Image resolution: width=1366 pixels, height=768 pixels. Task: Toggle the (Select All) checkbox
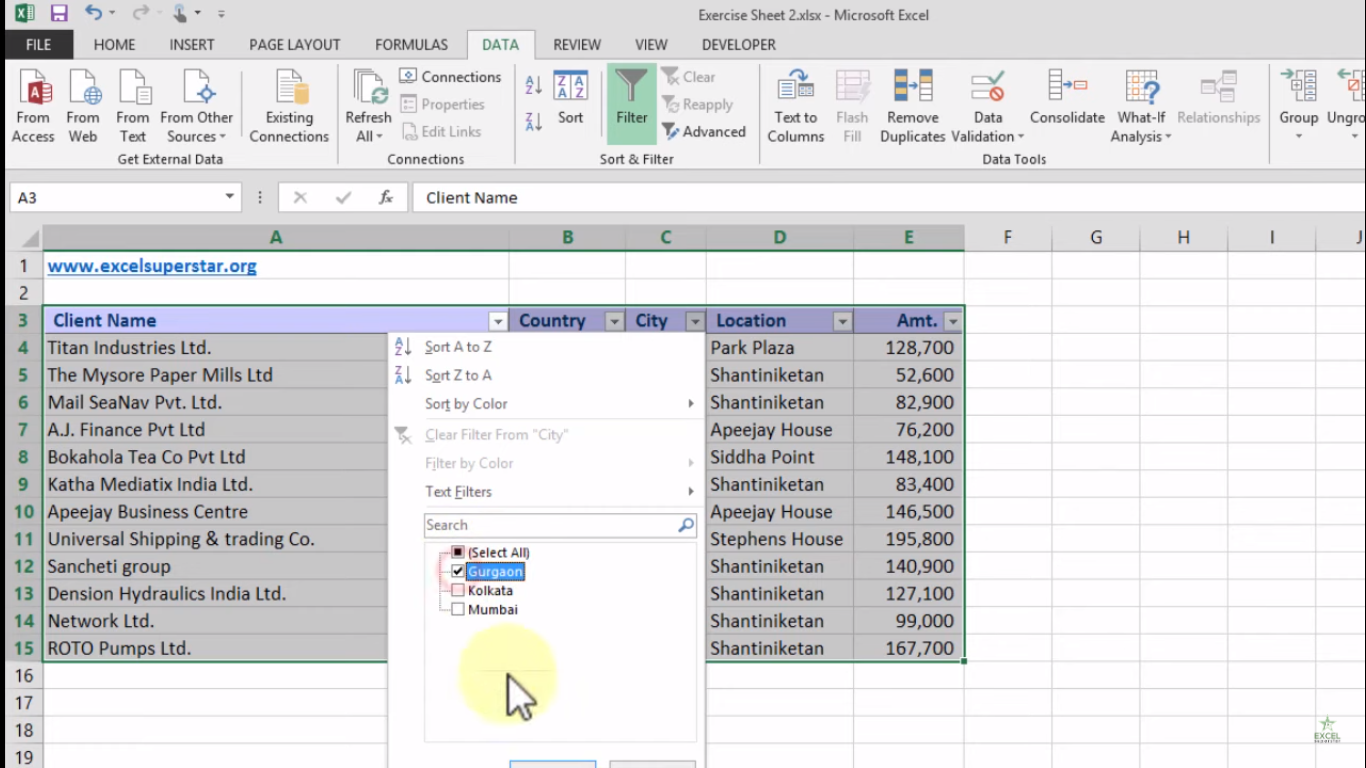point(458,552)
